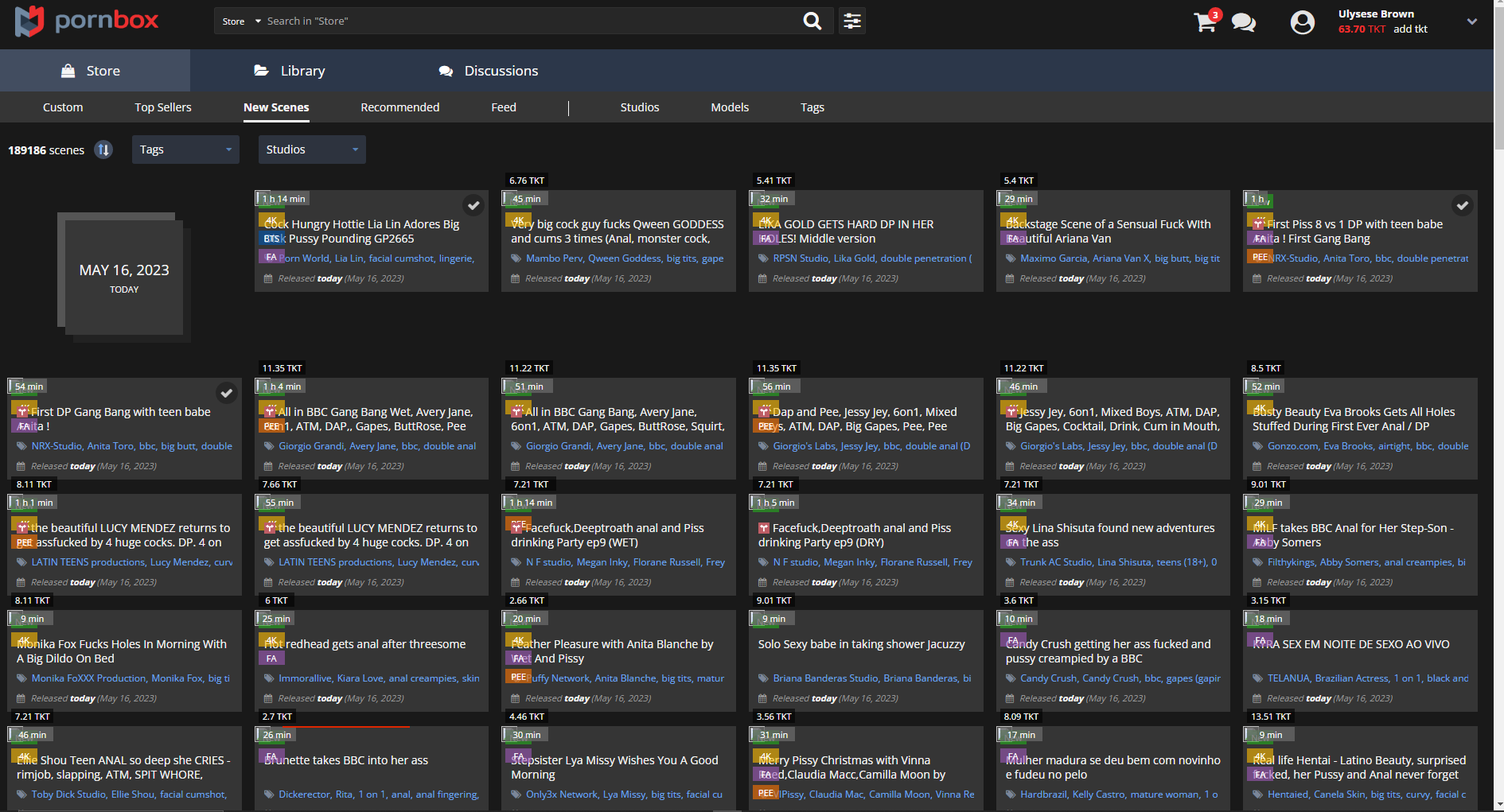Screen dimensions: 1504x812
Task: Click the user profile avatar icon
Action: pos(1302,22)
